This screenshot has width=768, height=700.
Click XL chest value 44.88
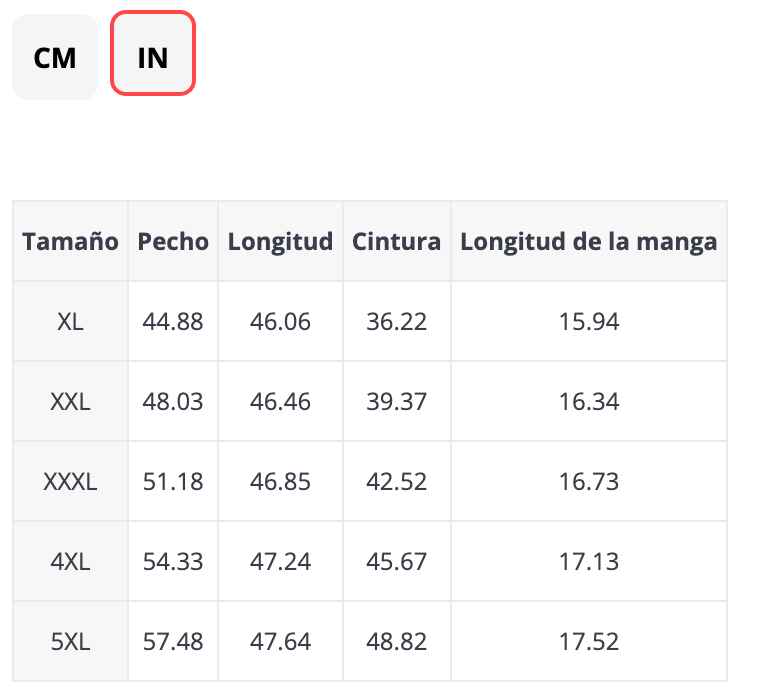pos(173,322)
